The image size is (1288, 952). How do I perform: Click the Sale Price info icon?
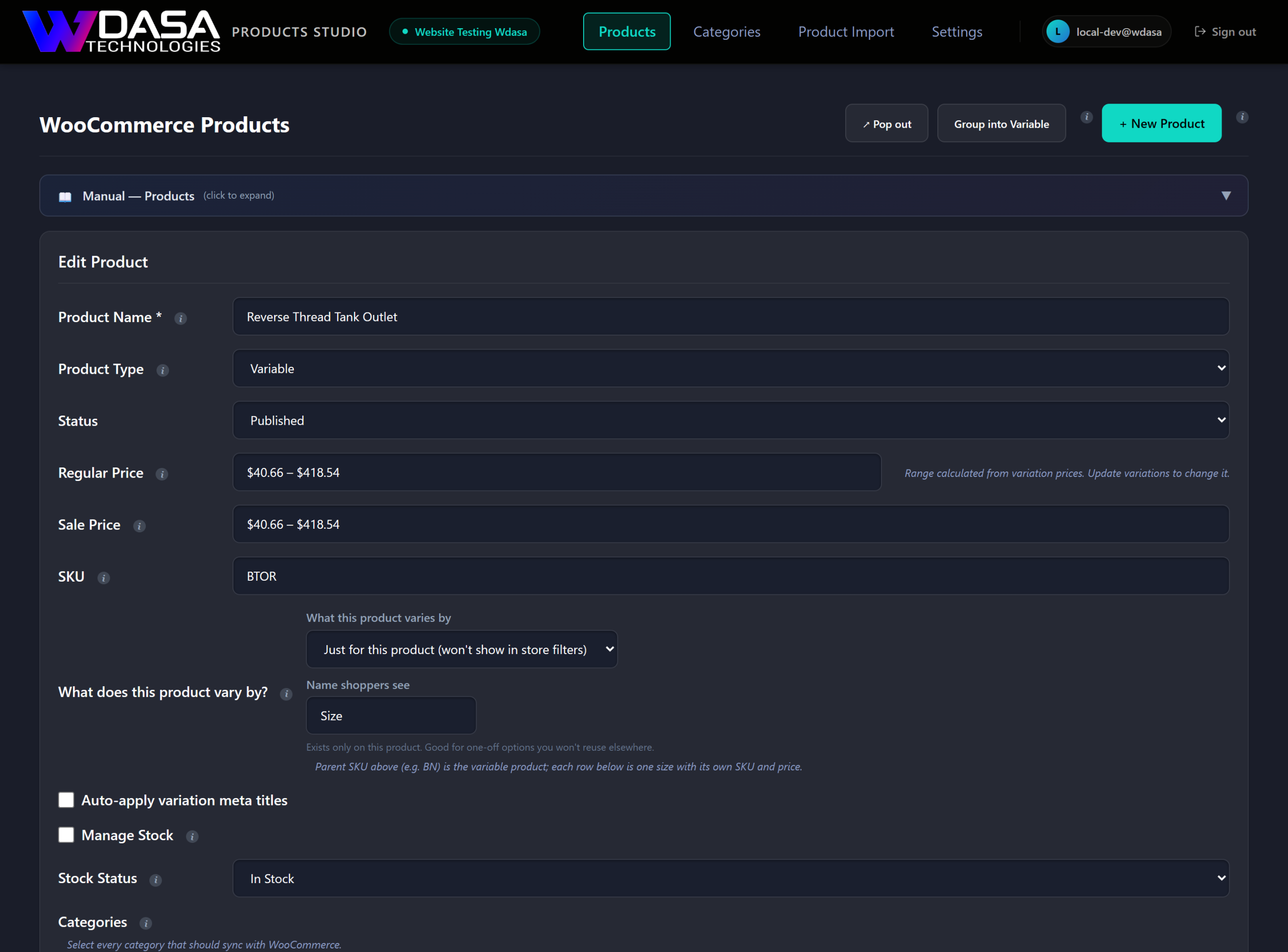139,525
